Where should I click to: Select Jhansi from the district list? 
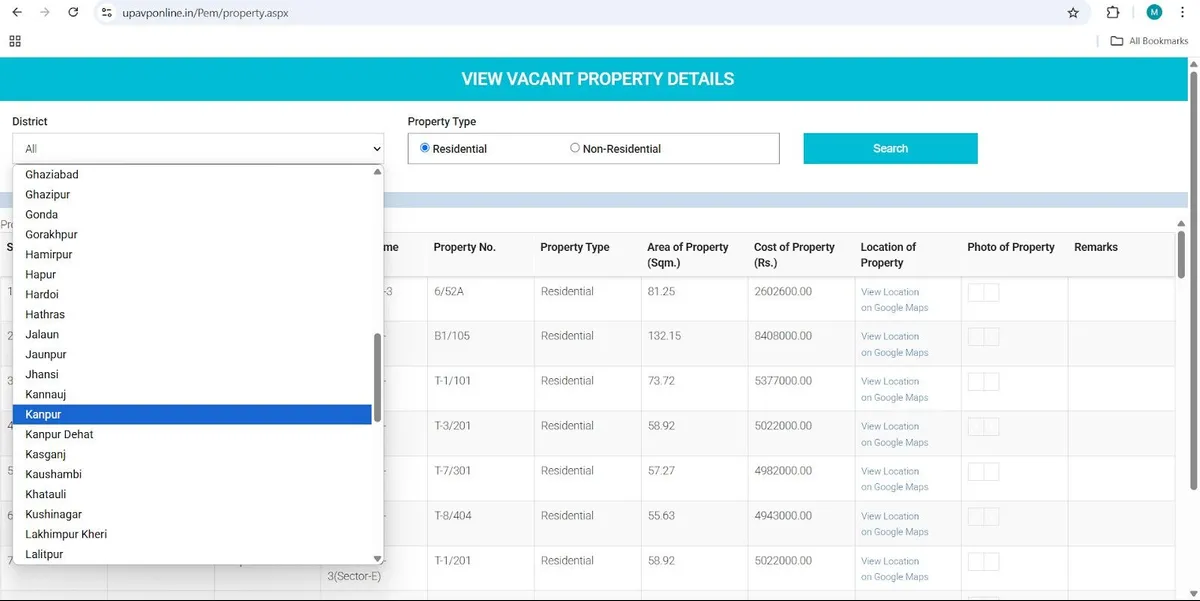41,374
